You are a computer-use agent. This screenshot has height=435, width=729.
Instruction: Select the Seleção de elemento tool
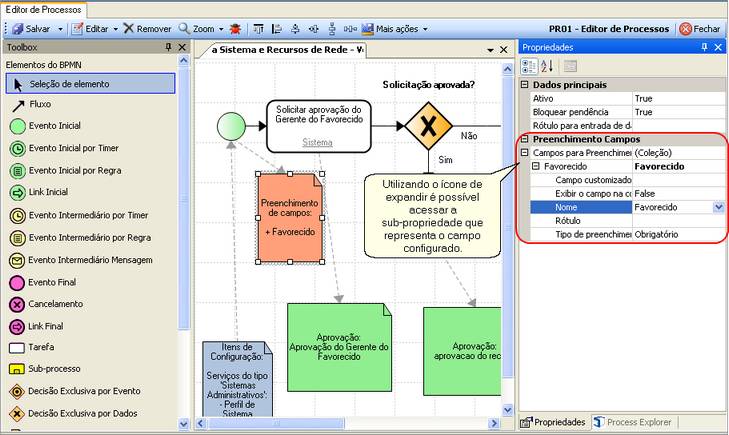91,84
